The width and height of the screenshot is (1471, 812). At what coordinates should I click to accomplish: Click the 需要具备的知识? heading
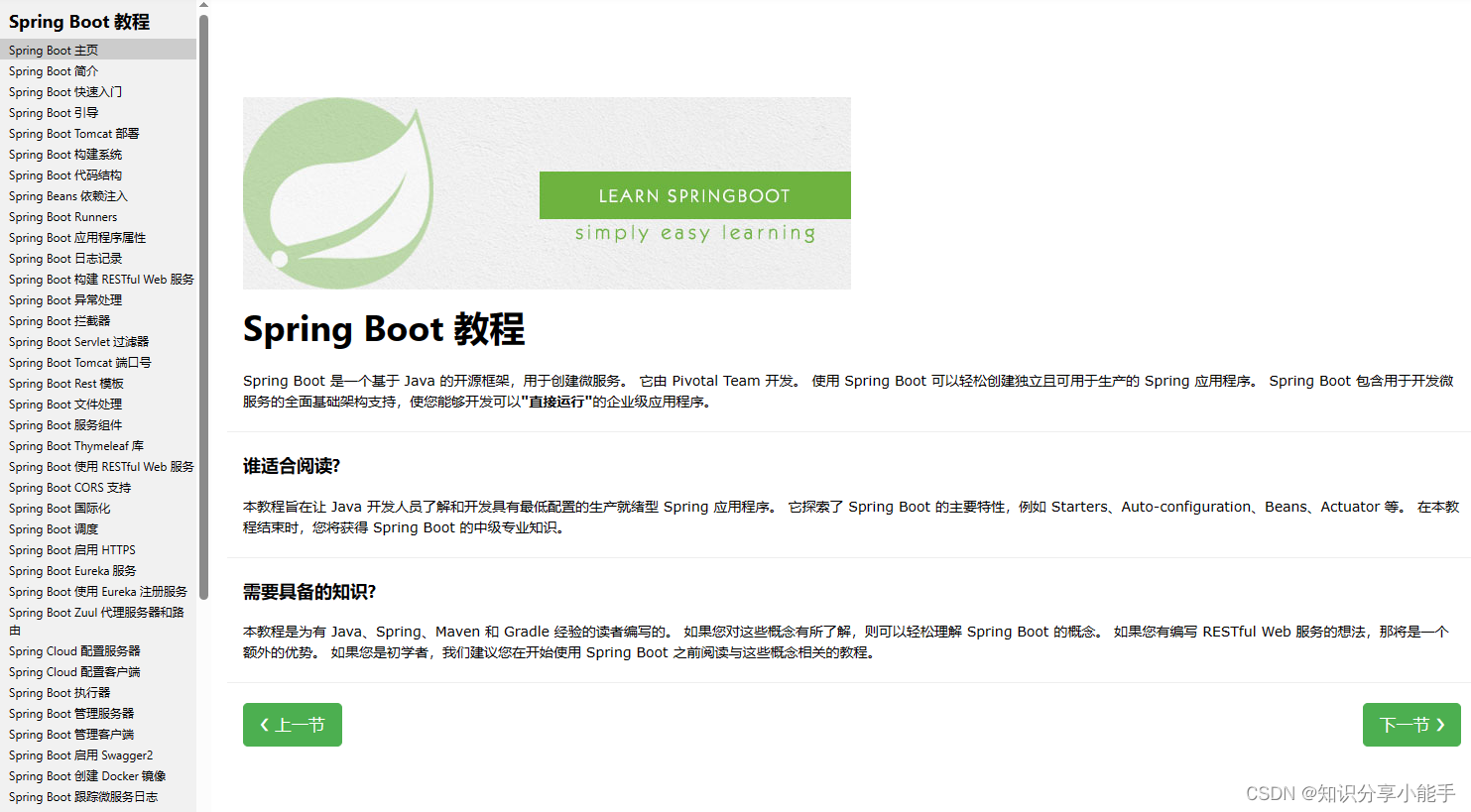pos(309,592)
